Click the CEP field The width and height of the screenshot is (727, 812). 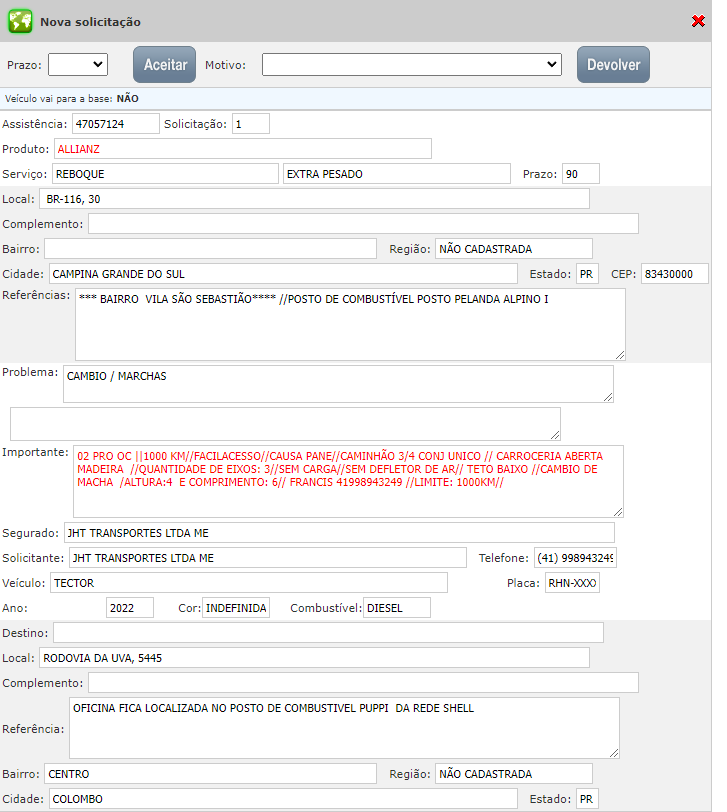pyautogui.click(x=674, y=274)
